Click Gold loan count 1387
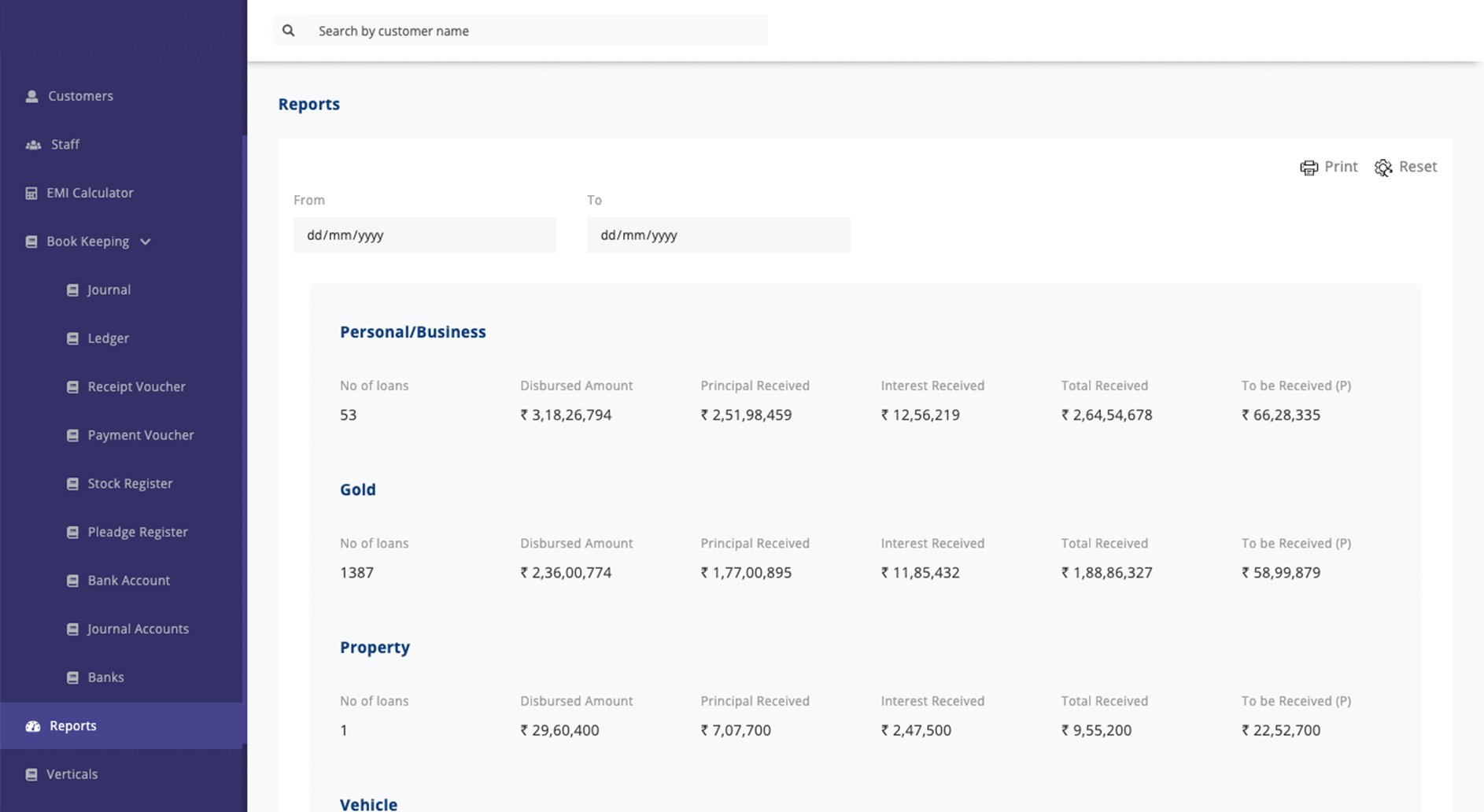Viewport: 1484px width, 812px height. tap(356, 573)
